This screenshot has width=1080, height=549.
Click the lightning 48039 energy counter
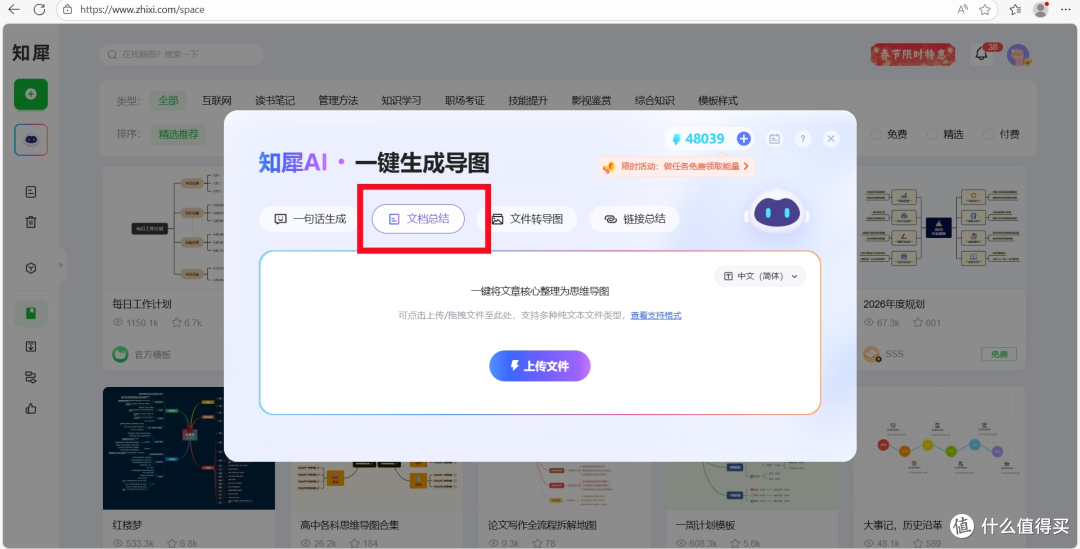[698, 138]
